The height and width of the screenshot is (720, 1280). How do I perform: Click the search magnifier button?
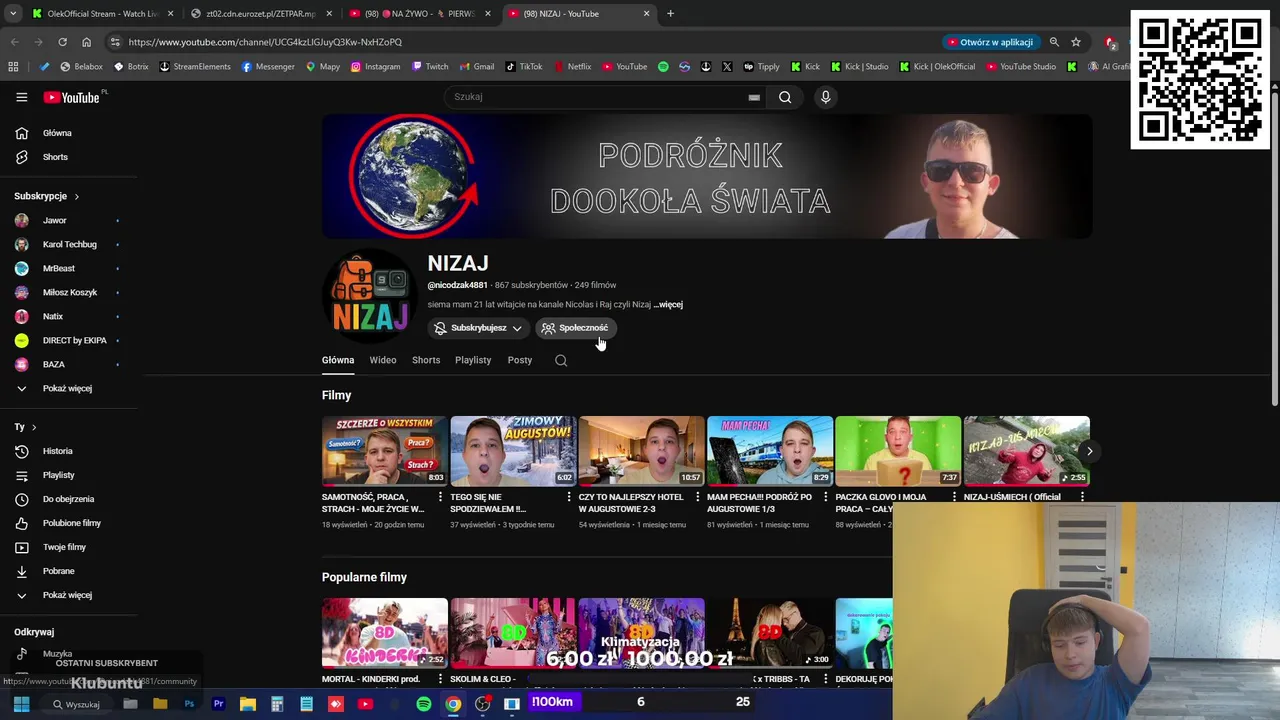tap(785, 97)
